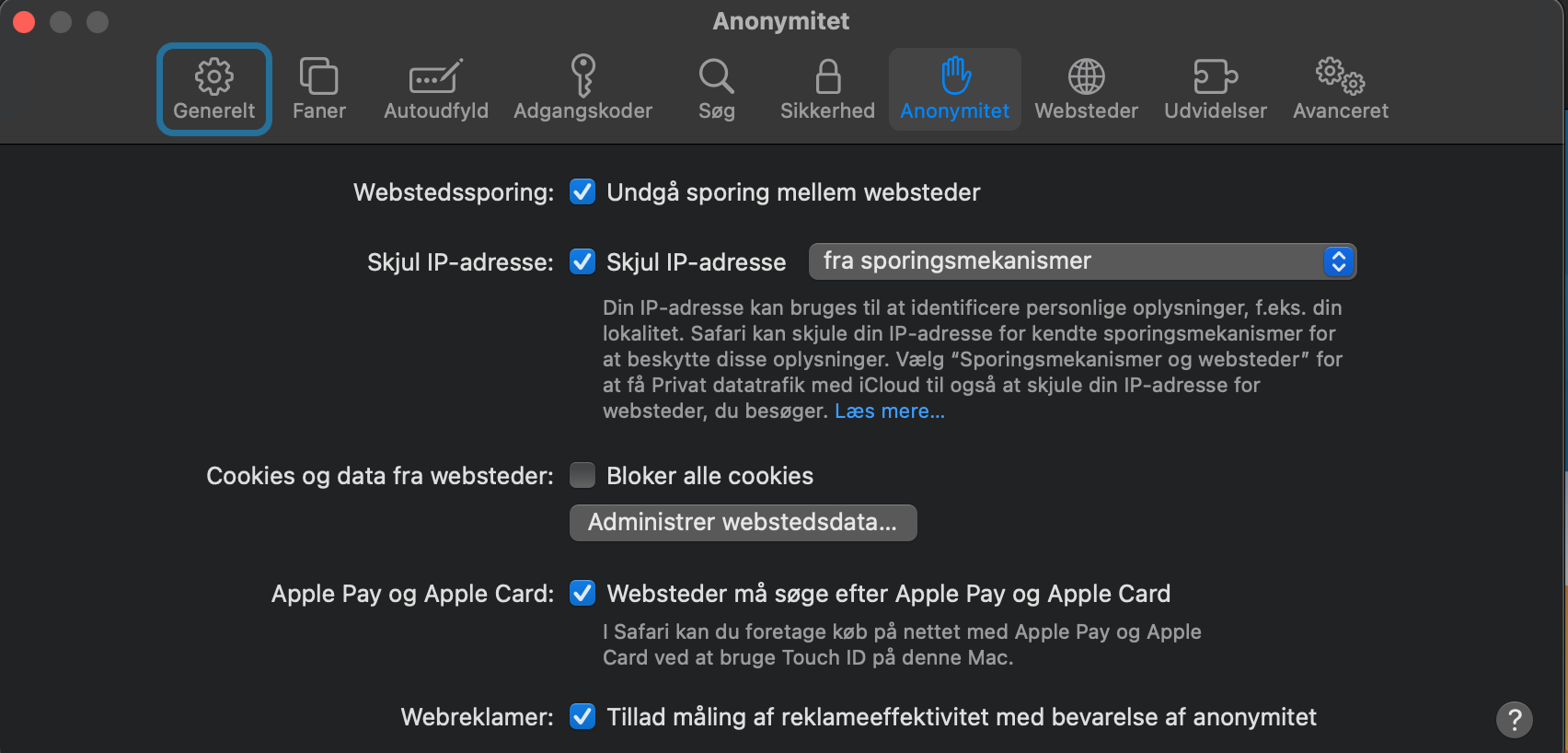Click the red close window button
The width and height of the screenshot is (1568, 753).
24,22
